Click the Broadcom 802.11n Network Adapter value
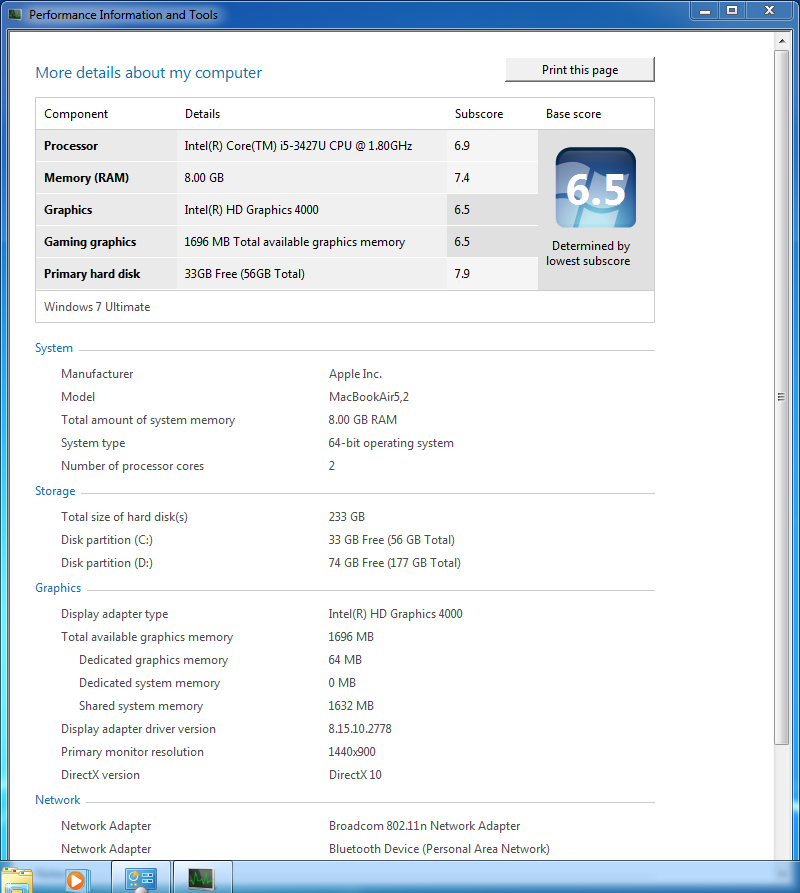This screenshot has width=800, height=893. click(x=424, y=826)
